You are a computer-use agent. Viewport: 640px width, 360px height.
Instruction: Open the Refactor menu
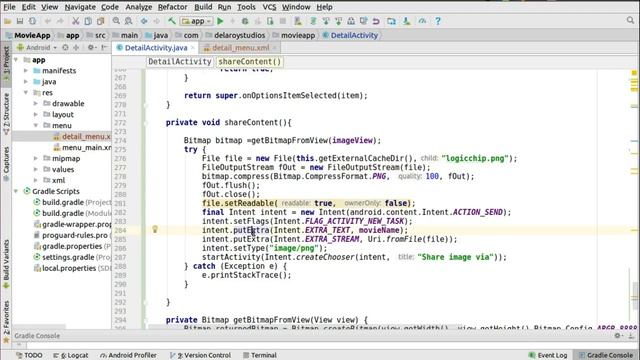click(173, 7)
